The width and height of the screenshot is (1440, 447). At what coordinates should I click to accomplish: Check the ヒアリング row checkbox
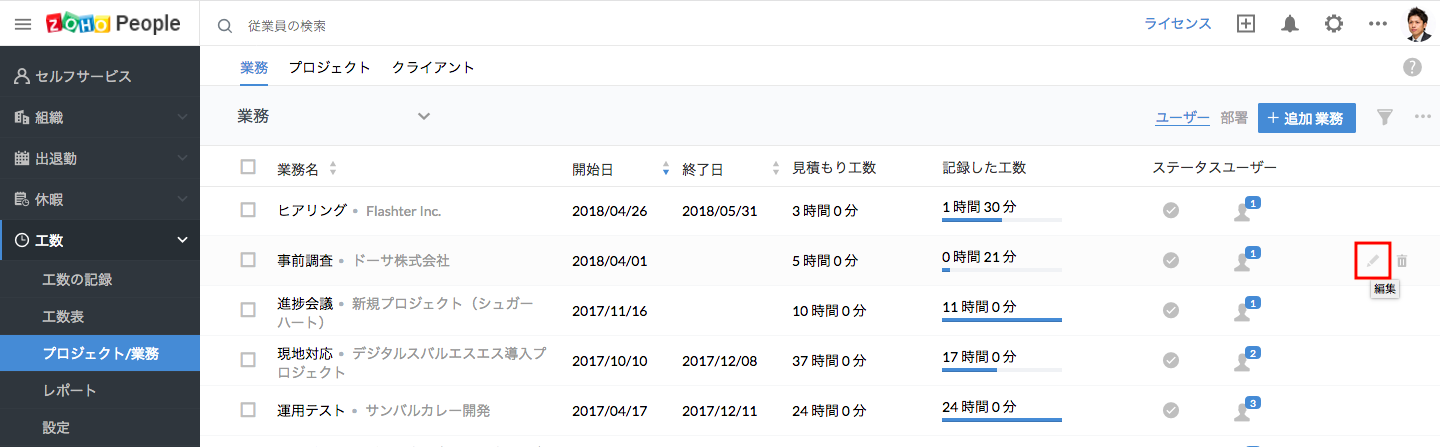[x=248, y=210]
